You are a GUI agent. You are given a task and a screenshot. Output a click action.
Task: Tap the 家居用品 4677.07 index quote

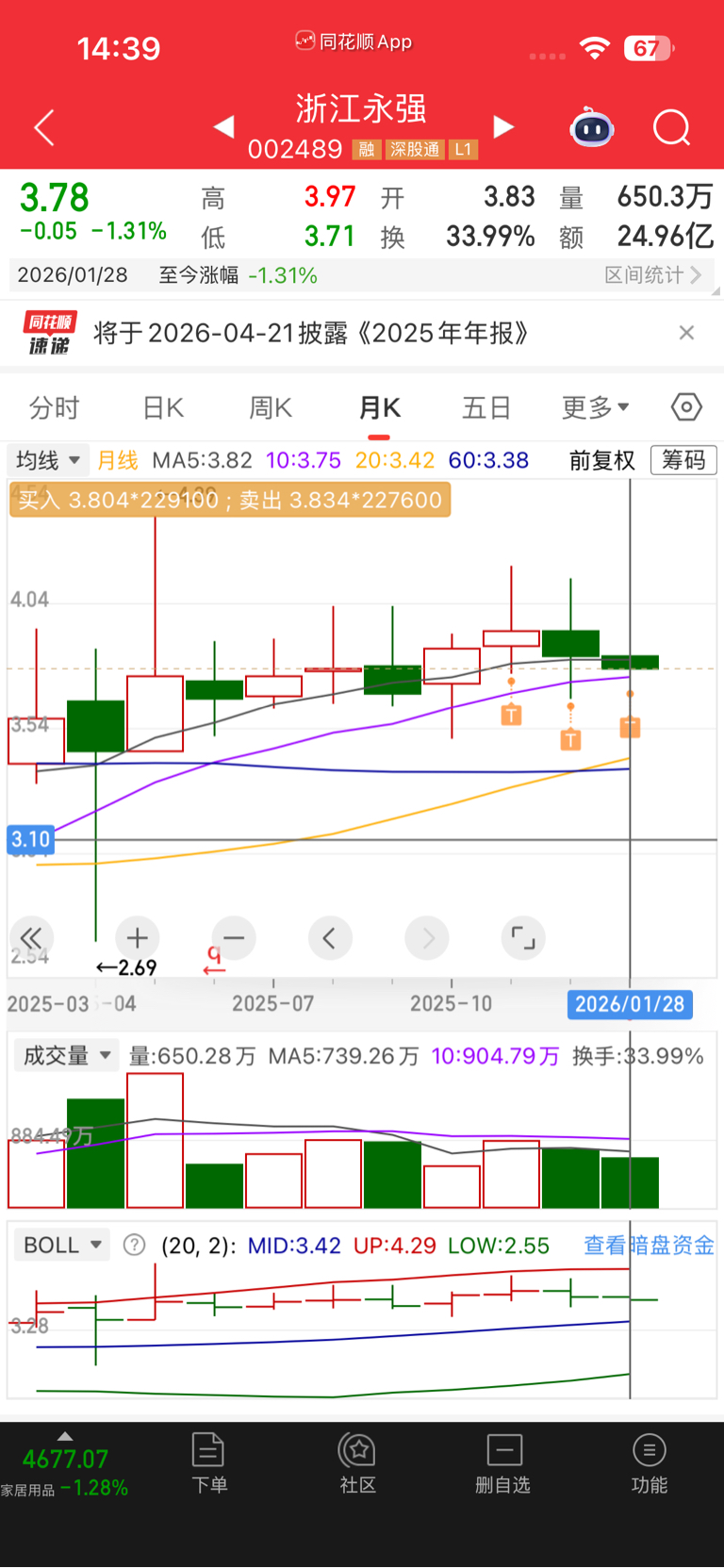tap(65, 1473)
